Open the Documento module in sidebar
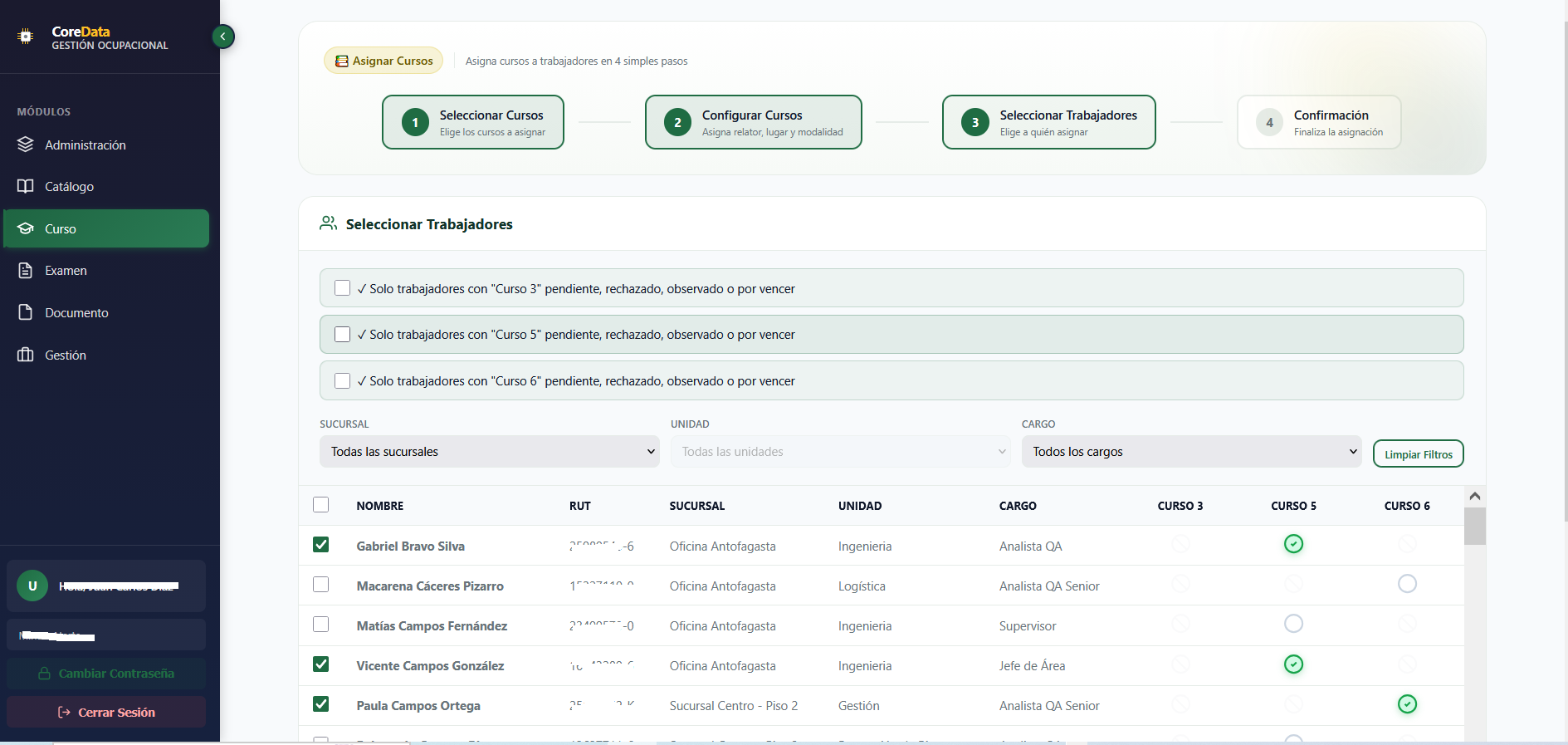This screenshot has width=1568, height=745. [x=76, y=313]
